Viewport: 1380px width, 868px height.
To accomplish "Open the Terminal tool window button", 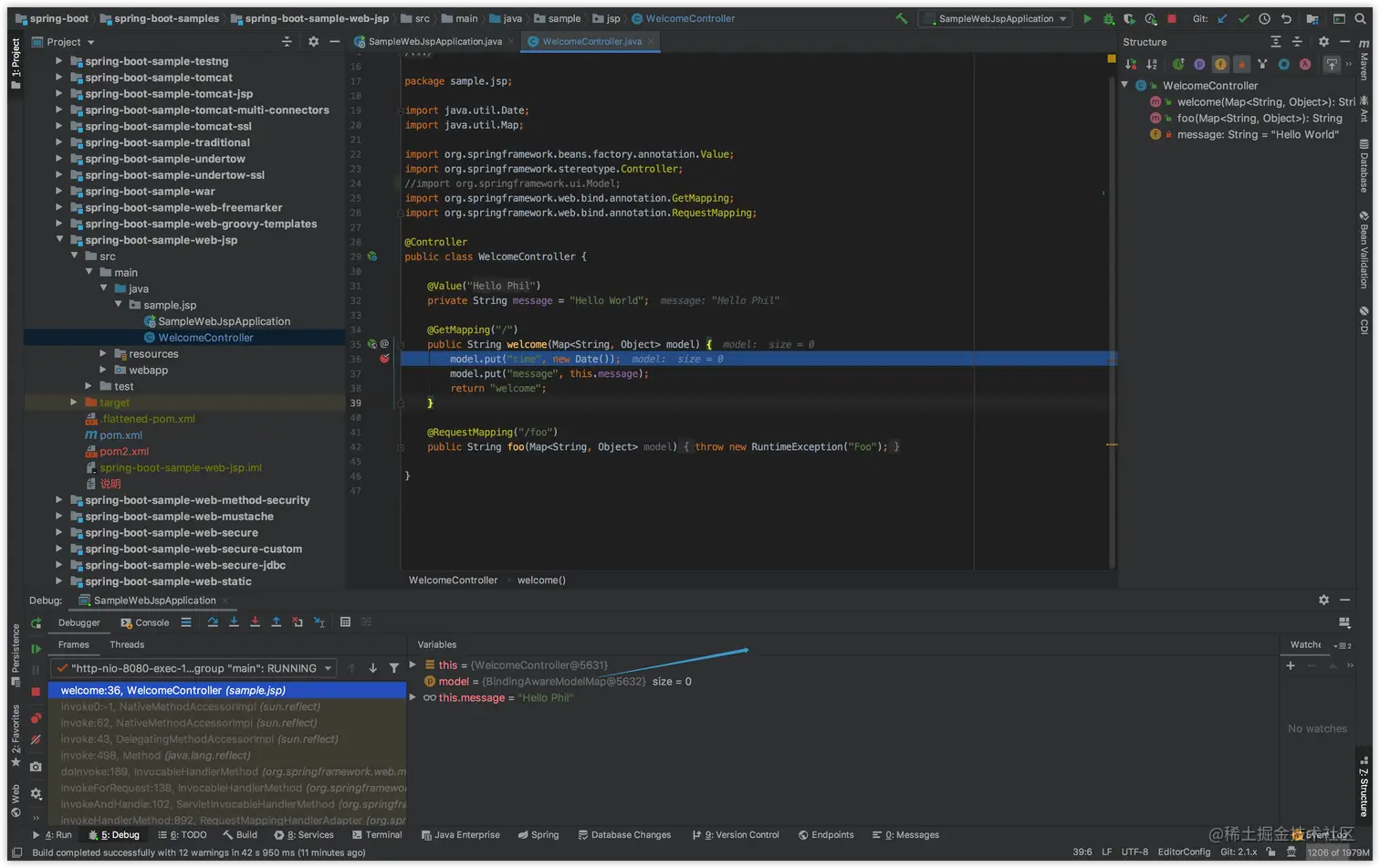I will (x=376, y=835).
